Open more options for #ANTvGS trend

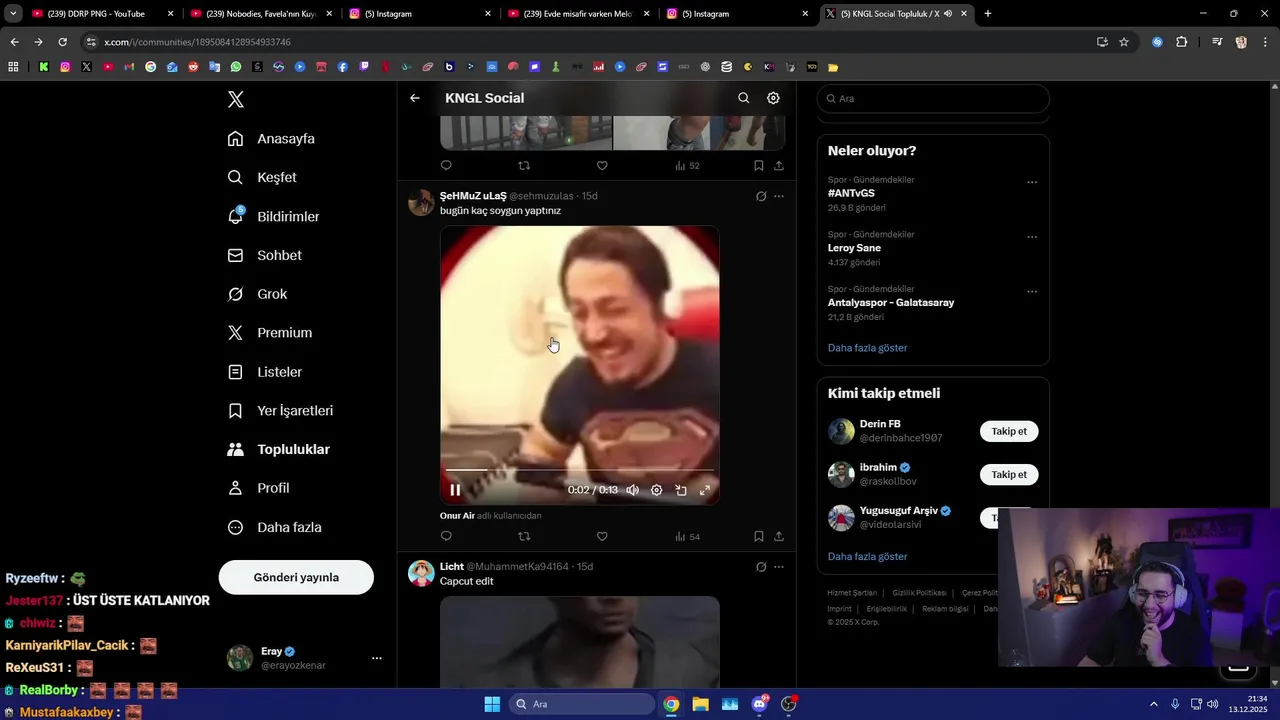coord(1032,183)
